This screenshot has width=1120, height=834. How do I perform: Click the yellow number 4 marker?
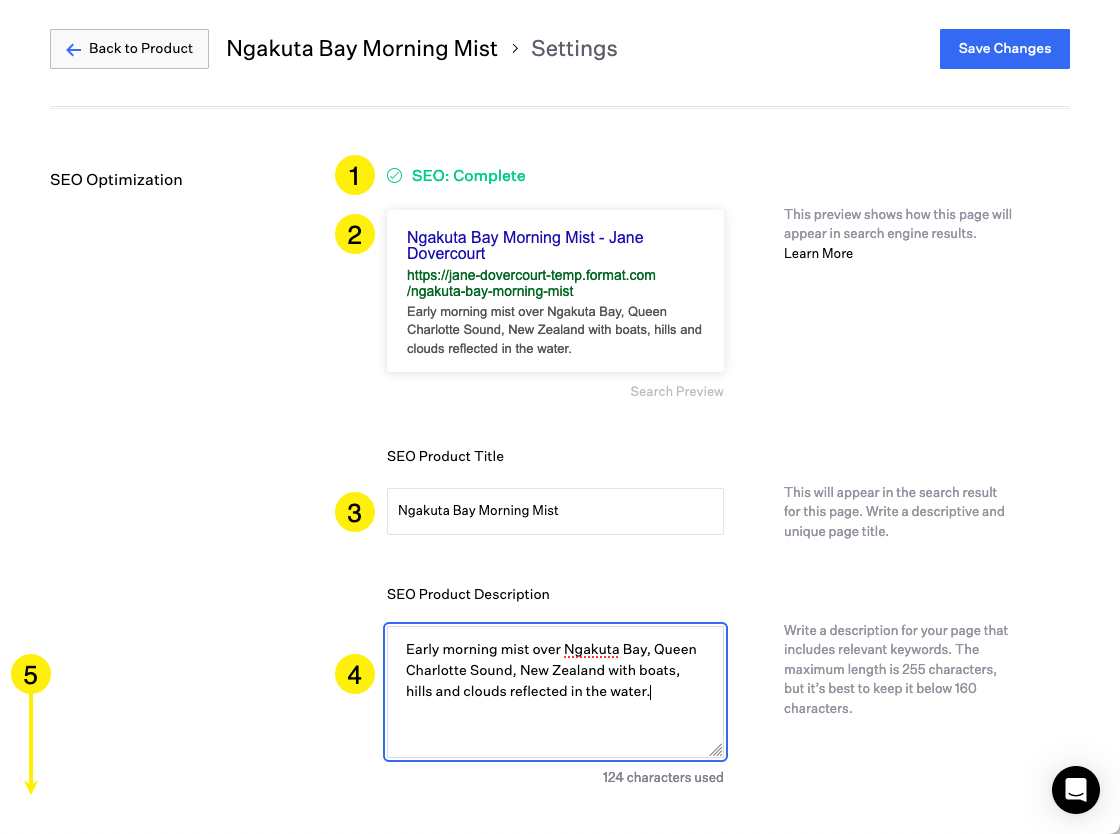click(354, 675)
